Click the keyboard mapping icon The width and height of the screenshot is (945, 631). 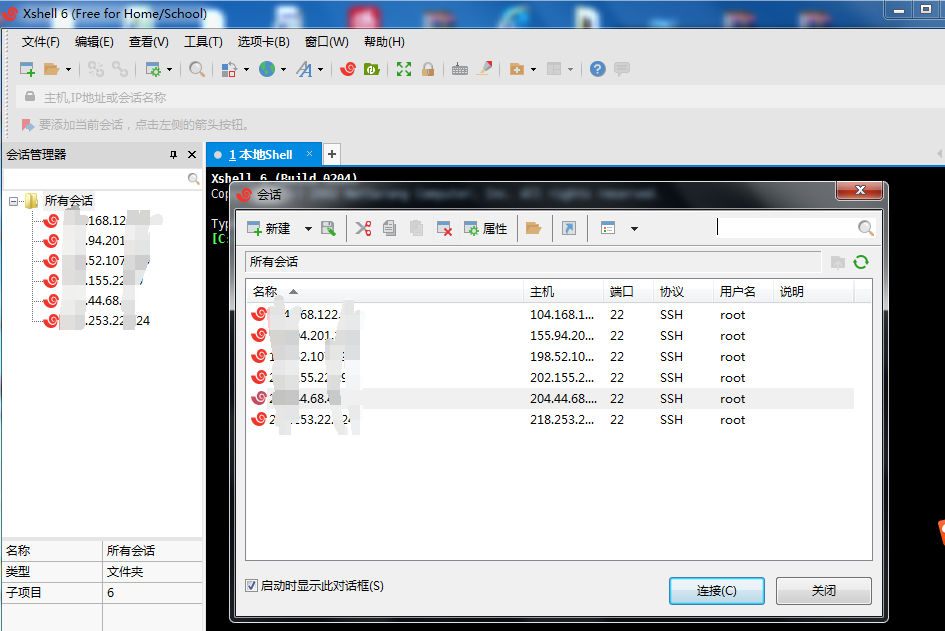point(460,69)
